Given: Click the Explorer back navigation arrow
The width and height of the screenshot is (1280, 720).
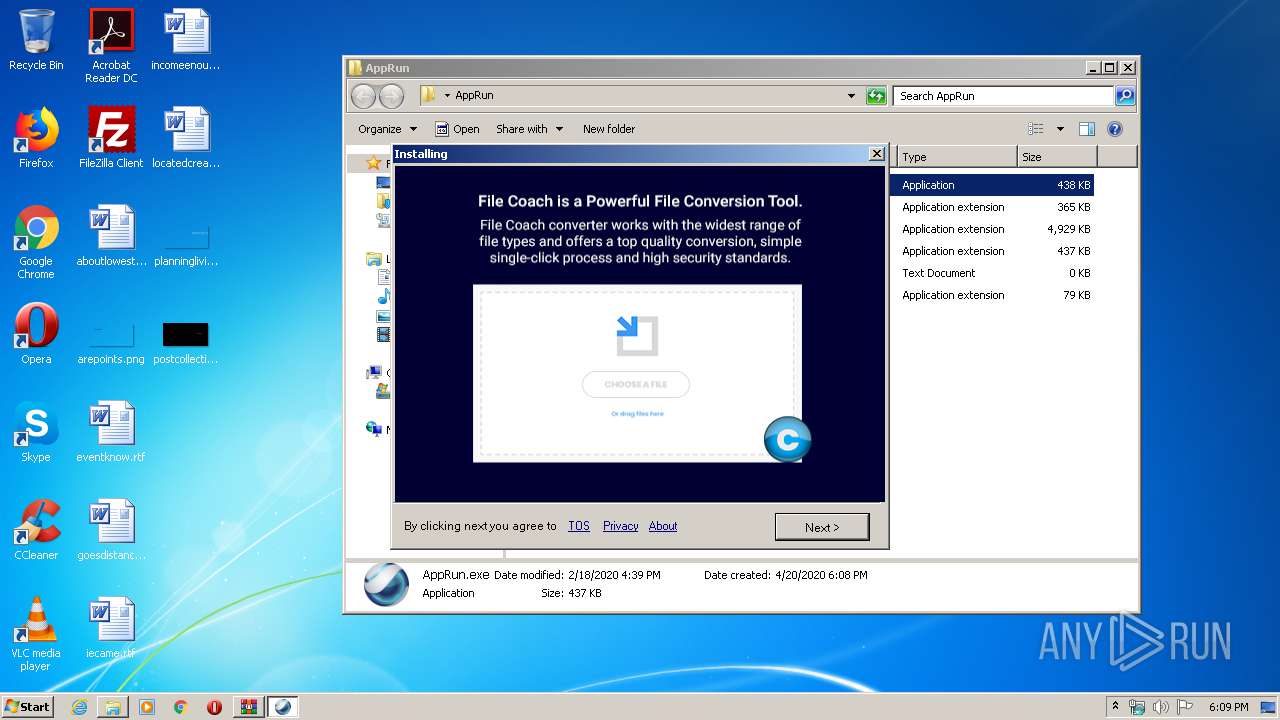Looking at the screenshot, I should pos(363,96).
